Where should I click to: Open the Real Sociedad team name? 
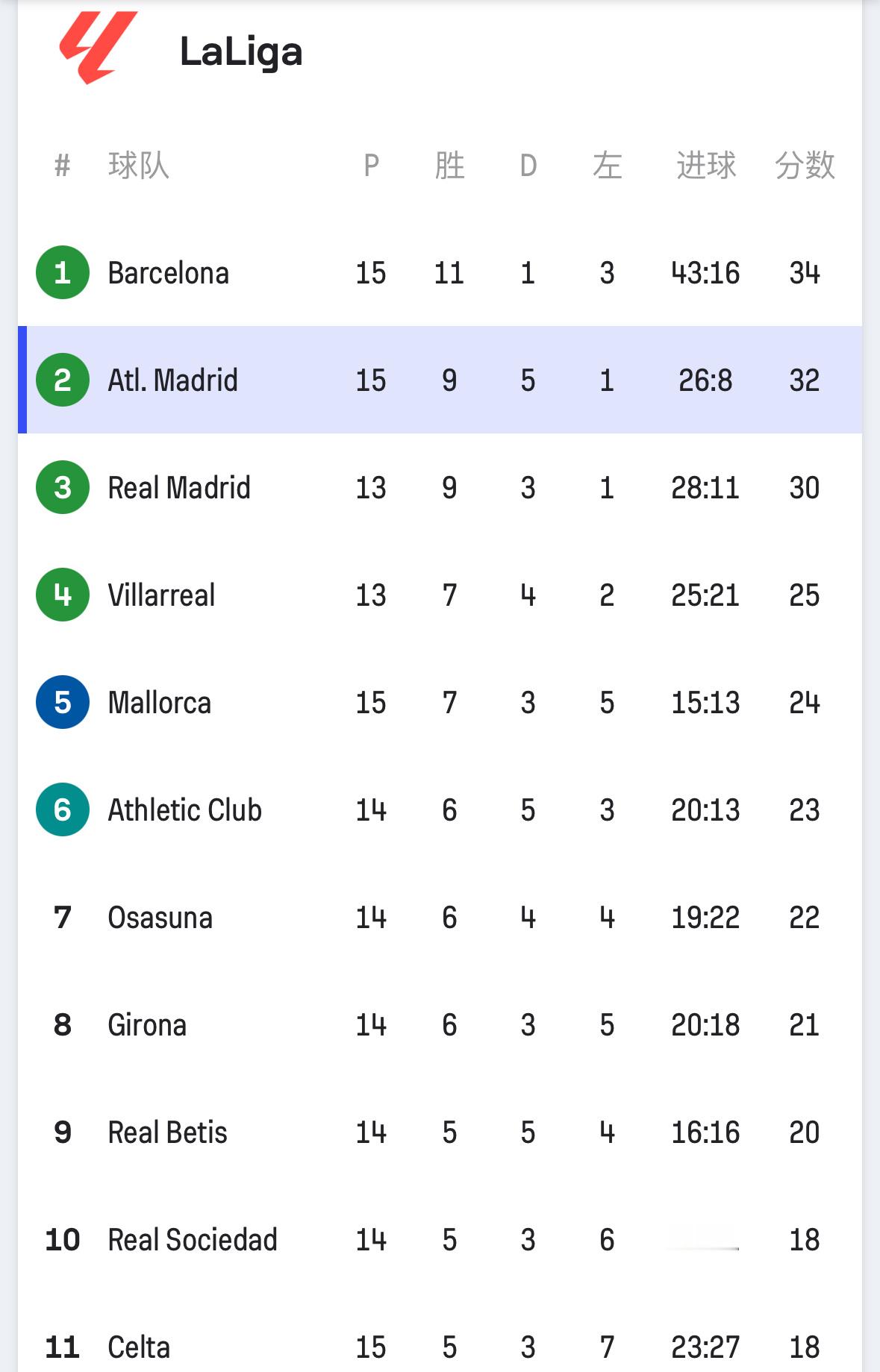(x=193, y=1240)
